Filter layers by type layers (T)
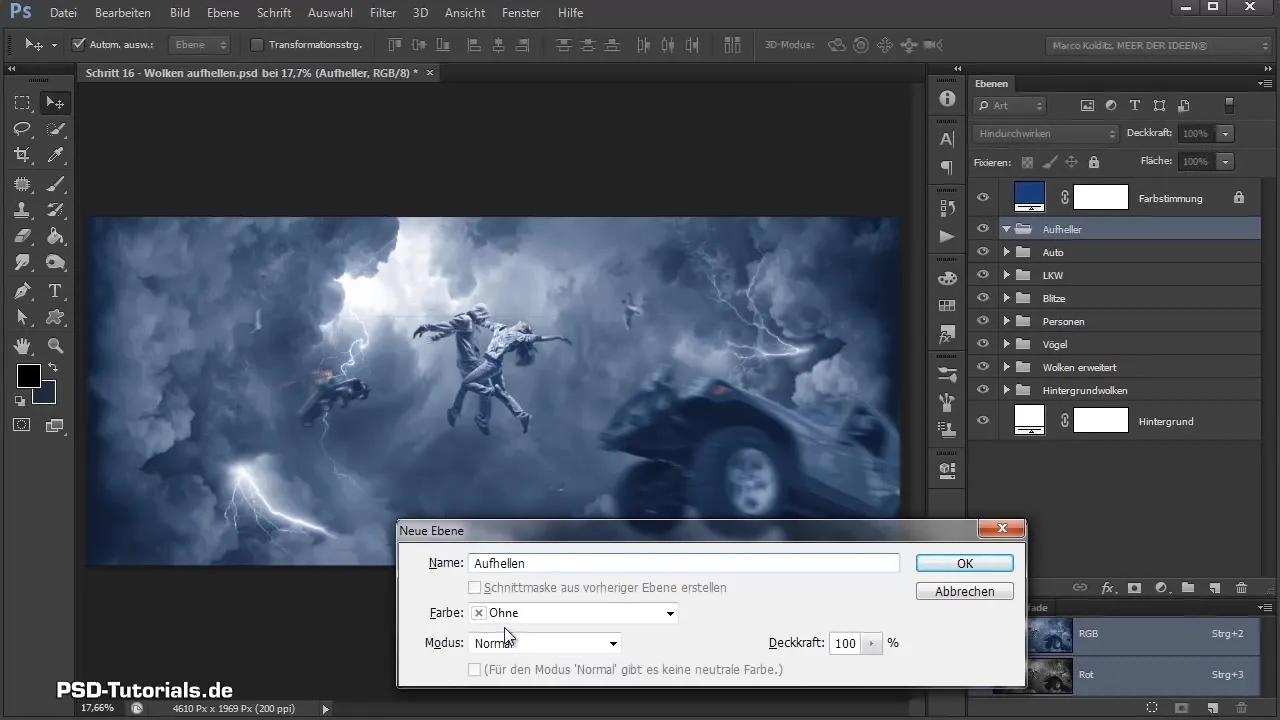 click(1135, 105)
